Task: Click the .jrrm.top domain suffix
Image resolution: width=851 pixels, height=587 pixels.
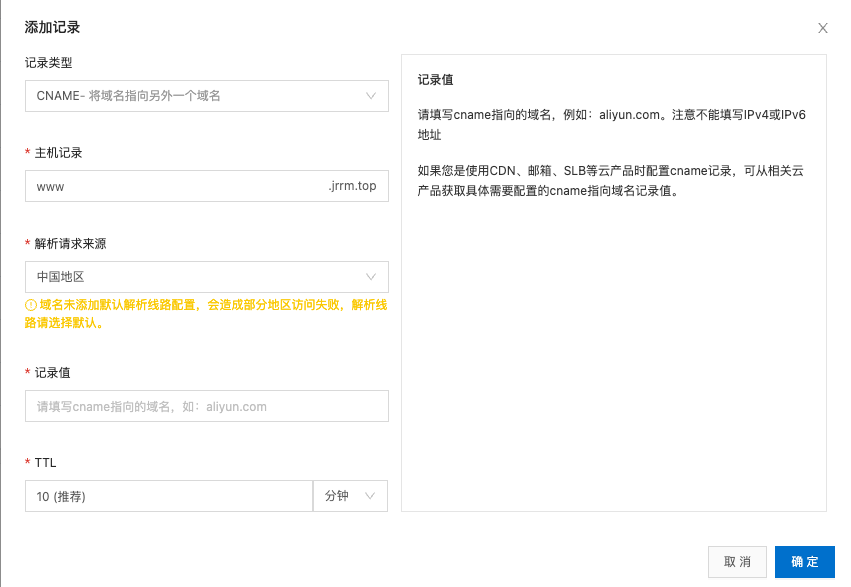Action: pyautogui.click(x=352, y=186)
